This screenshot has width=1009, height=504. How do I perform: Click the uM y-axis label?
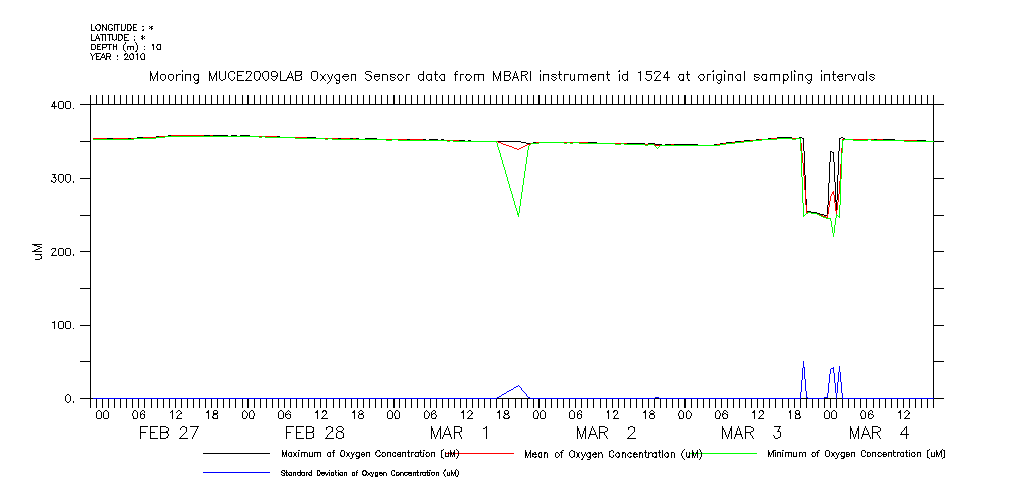(x=38, y=252)
